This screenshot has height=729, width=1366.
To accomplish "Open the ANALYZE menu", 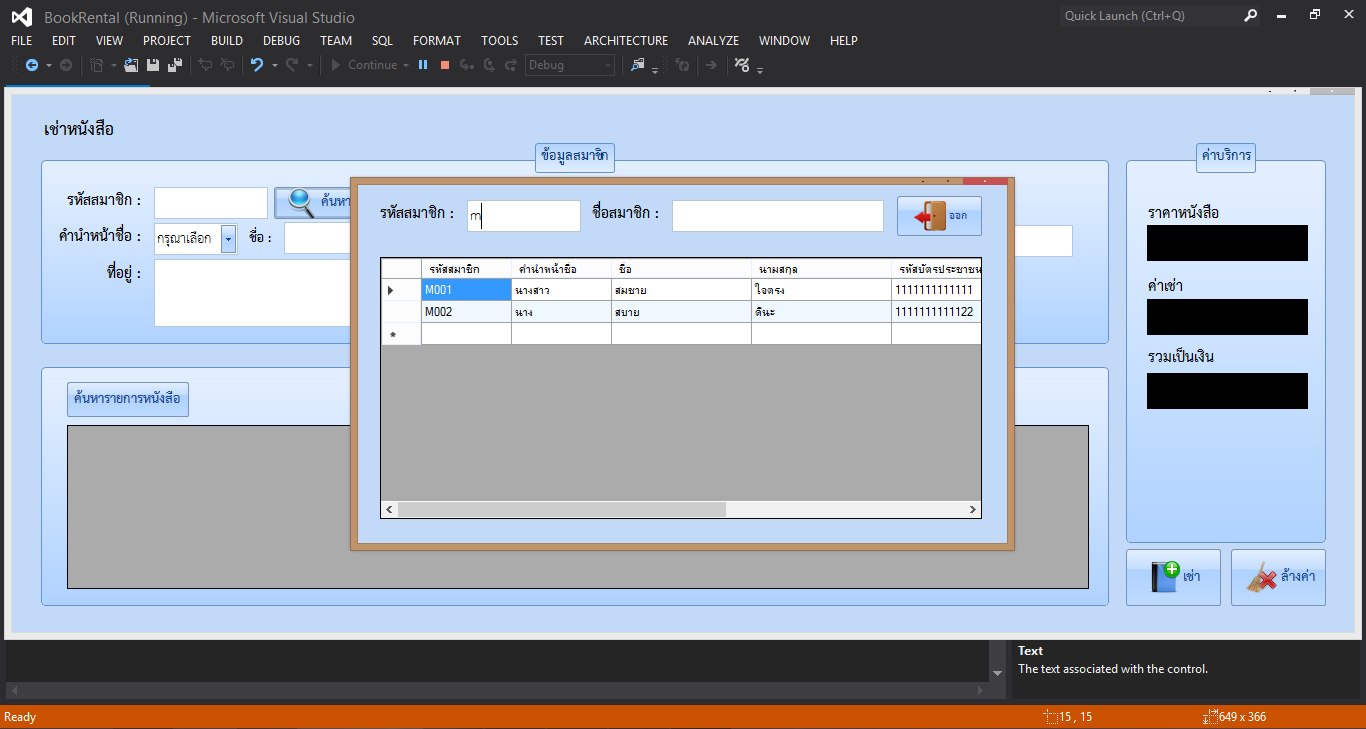I will [x=714, y=40].
